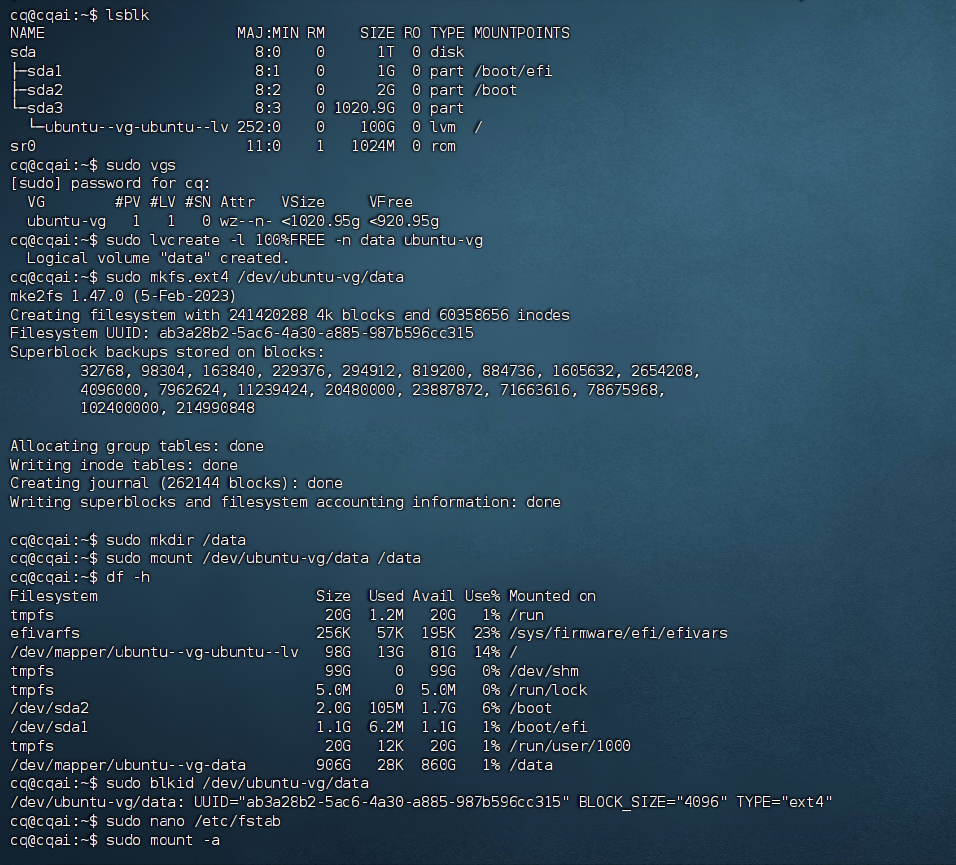Click the 'MOUNTPOINTS' column header
Screen dimensions: 956x865
pyautogui.click(x=522, y=34)
